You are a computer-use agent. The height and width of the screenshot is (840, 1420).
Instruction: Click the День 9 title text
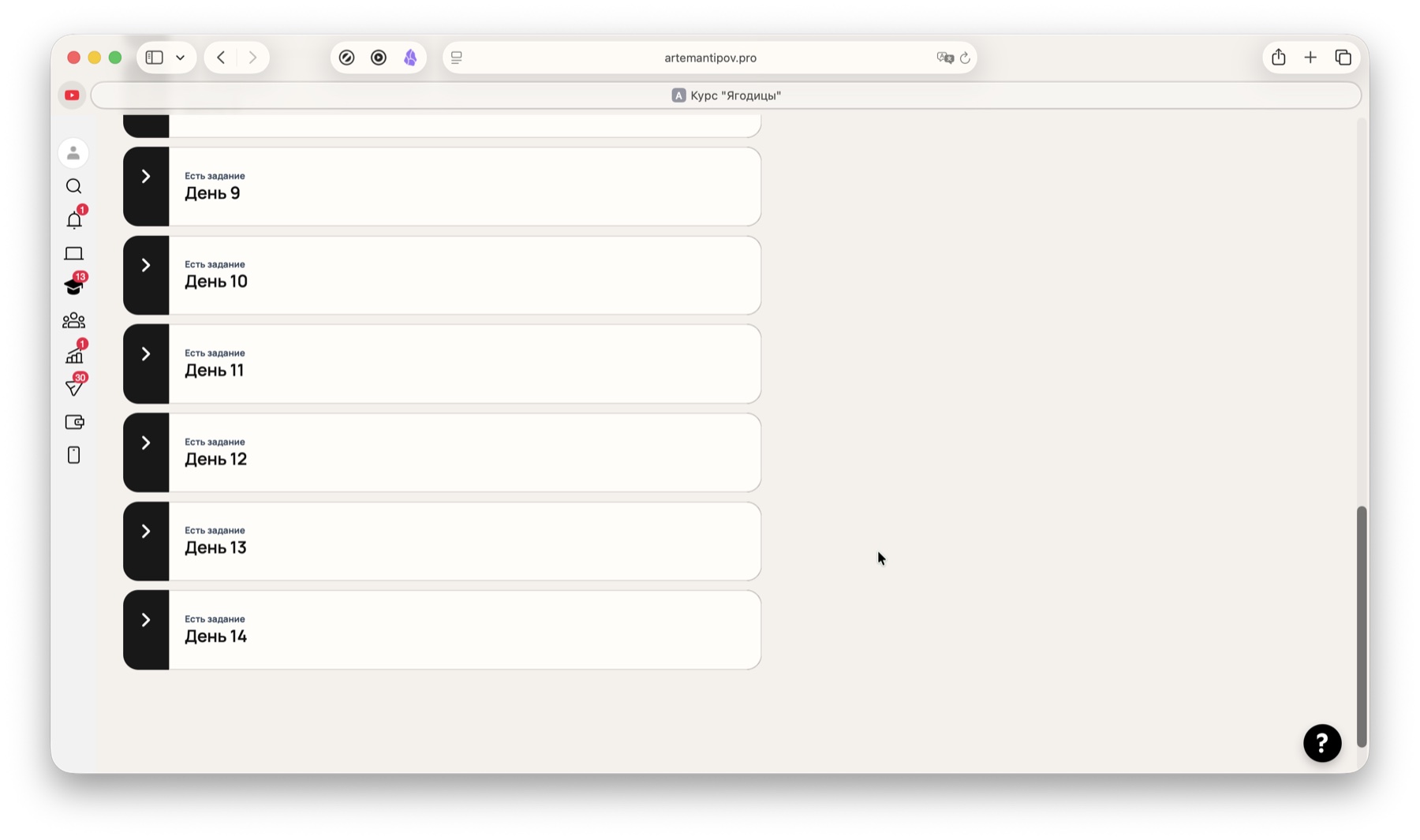212,193
